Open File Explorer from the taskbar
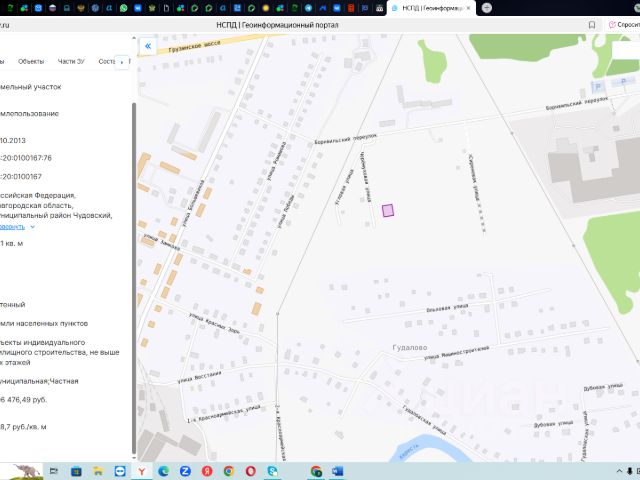 (x=98, y=471)
